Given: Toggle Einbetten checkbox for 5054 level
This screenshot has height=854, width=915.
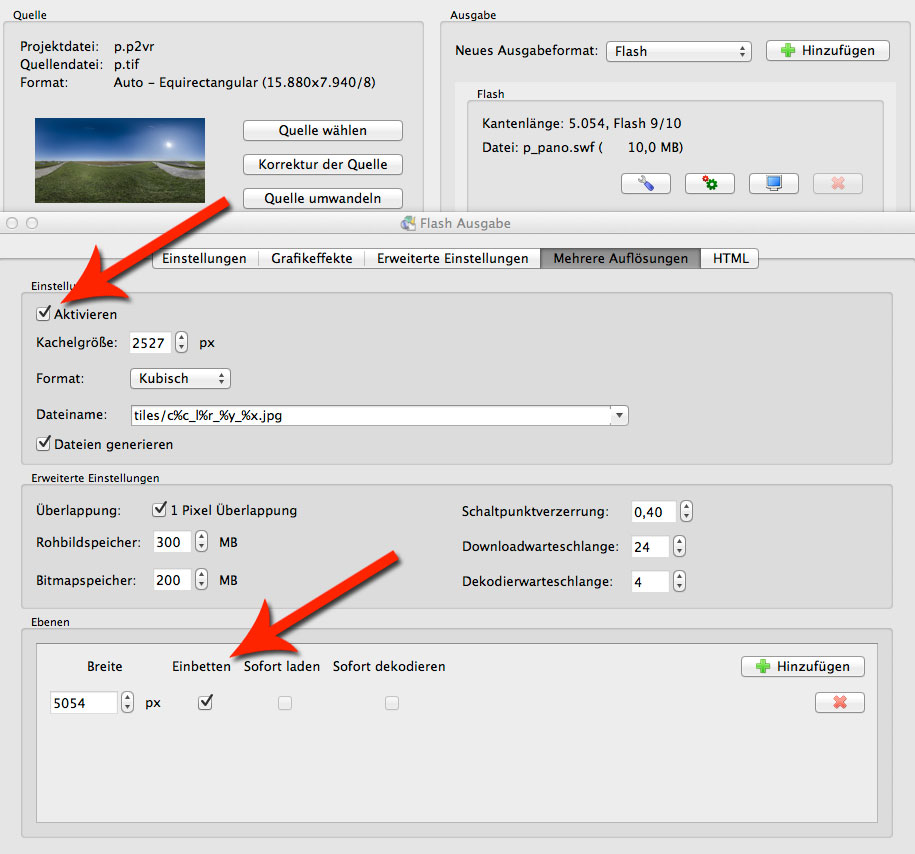Looking at the screenshot, I should pos(206,703).
